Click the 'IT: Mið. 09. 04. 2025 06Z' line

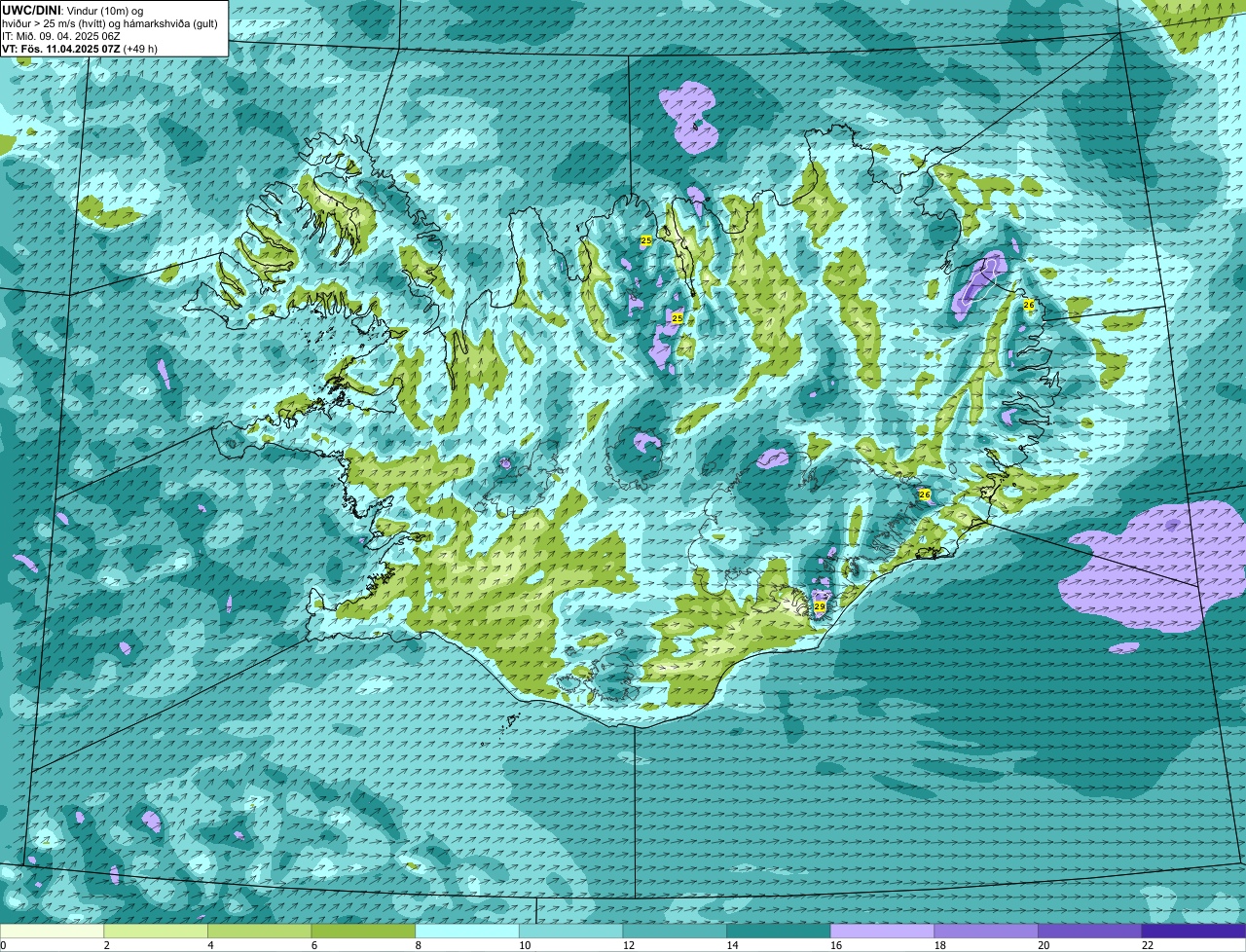pos(61,36)
